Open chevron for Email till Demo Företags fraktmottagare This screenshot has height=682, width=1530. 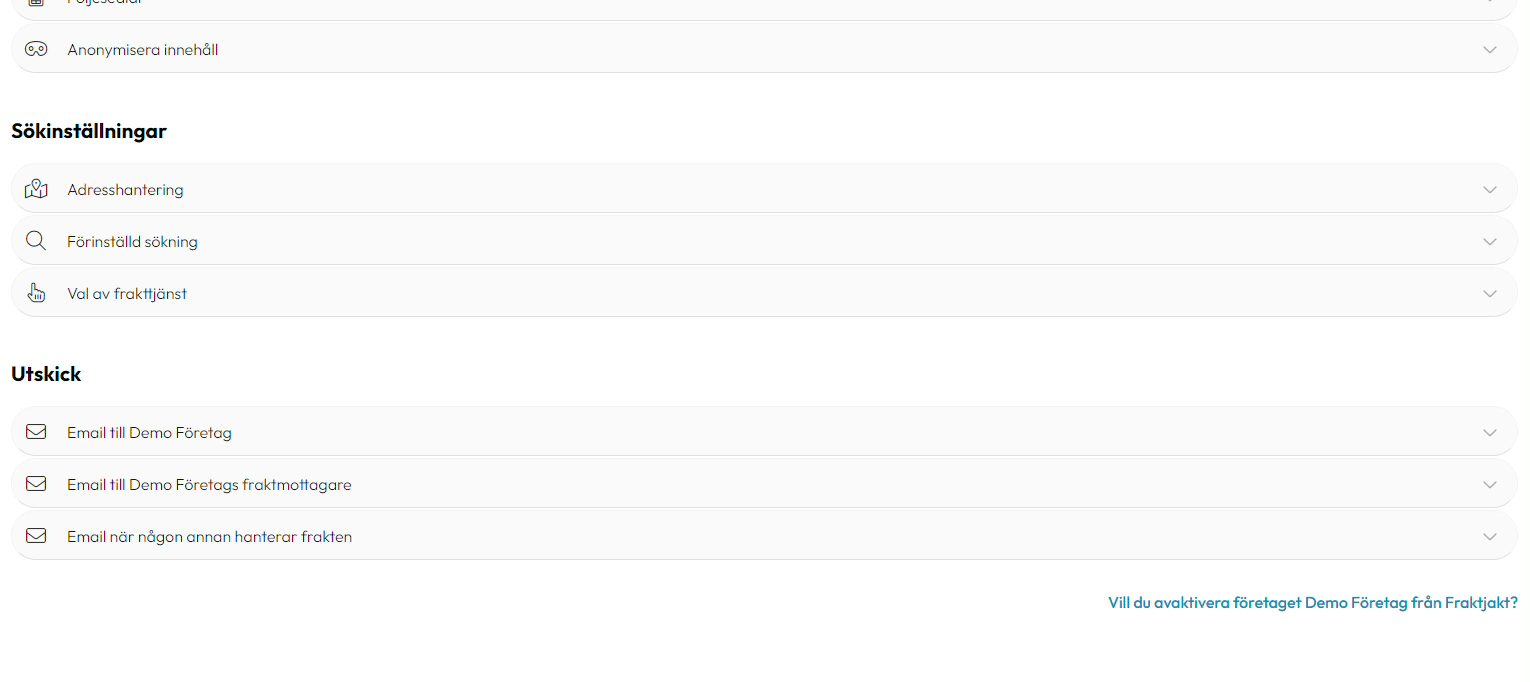tap(1490, 484)
